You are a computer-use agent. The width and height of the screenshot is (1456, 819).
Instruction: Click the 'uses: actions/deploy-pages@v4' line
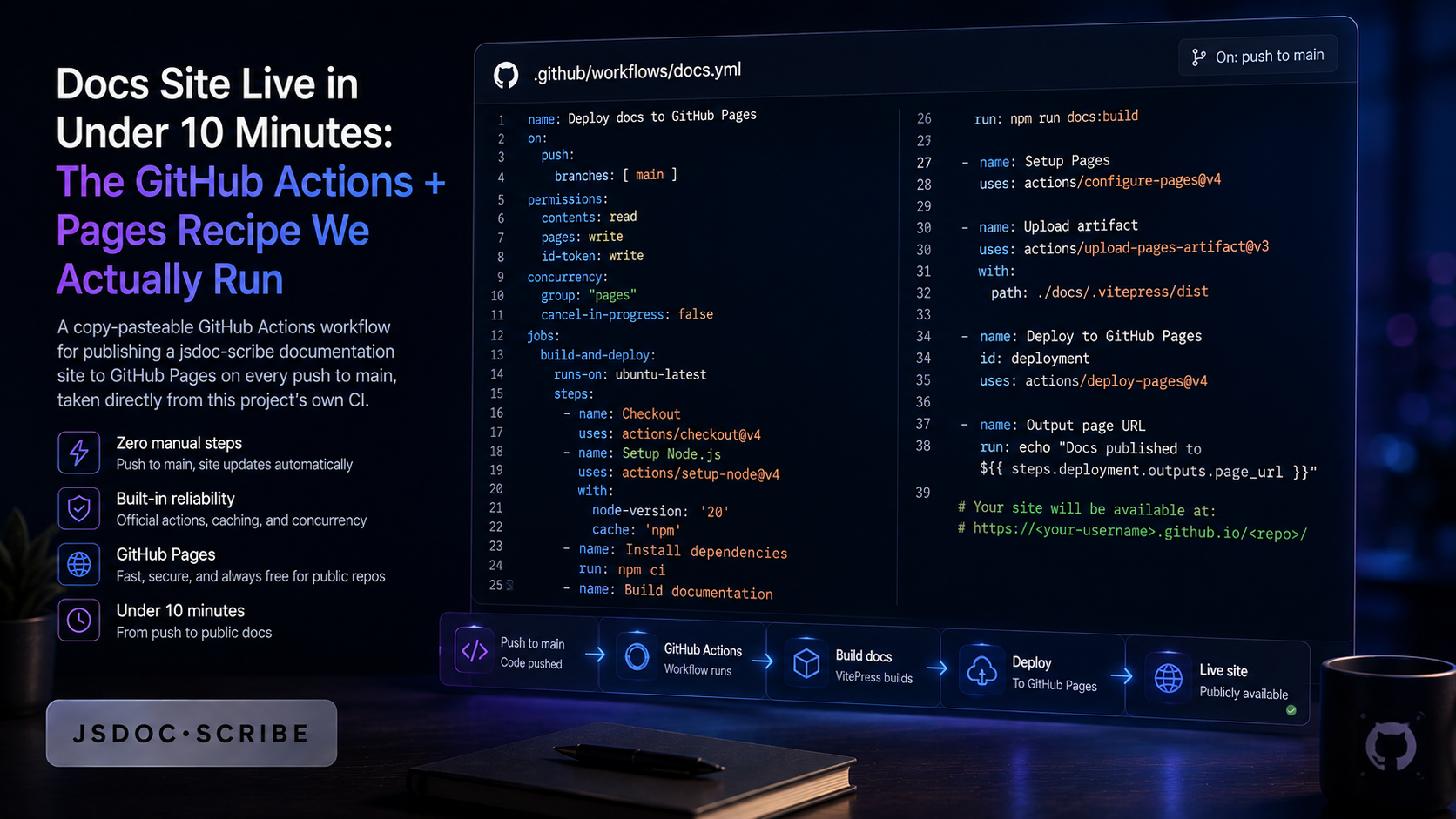[1094, 380]
